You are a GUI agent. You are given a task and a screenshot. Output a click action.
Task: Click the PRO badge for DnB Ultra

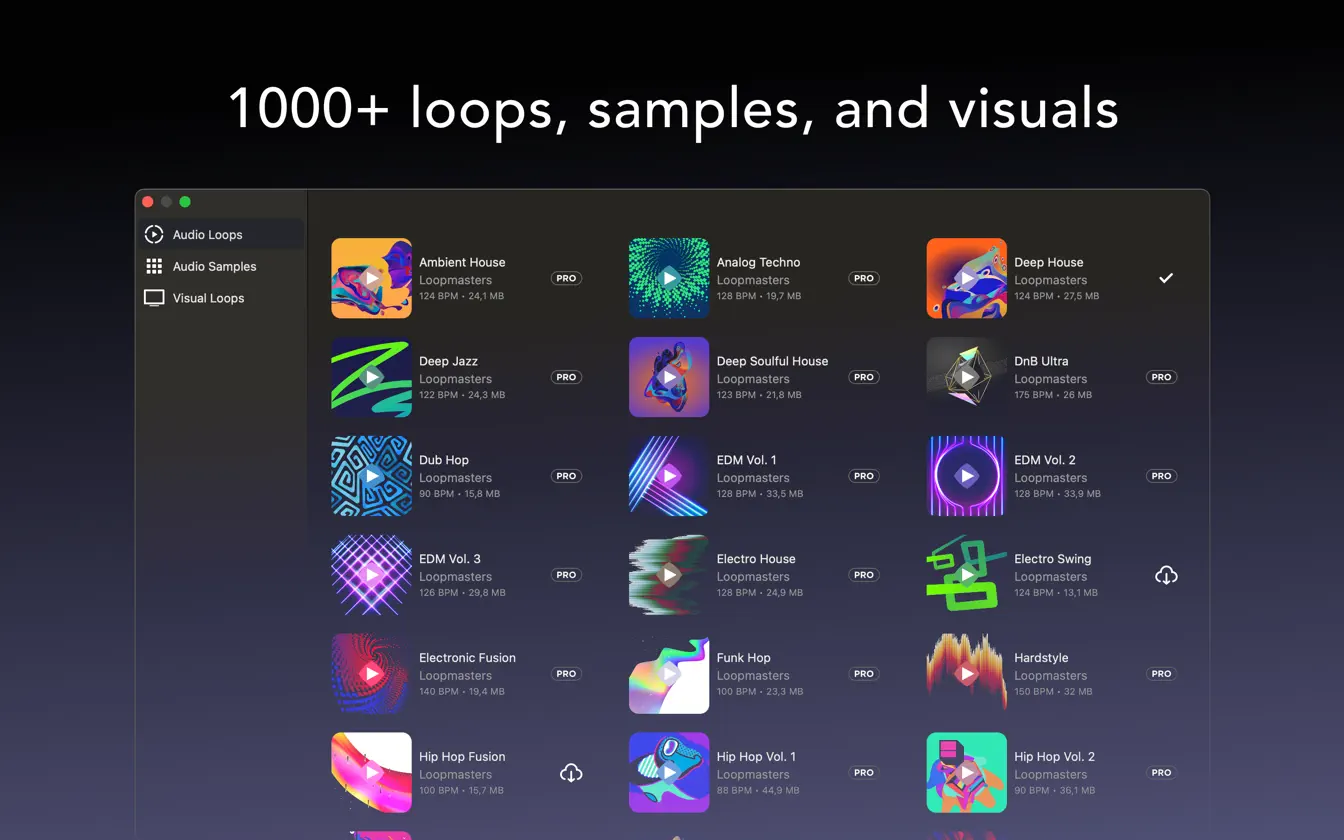tap(1161, 377)
